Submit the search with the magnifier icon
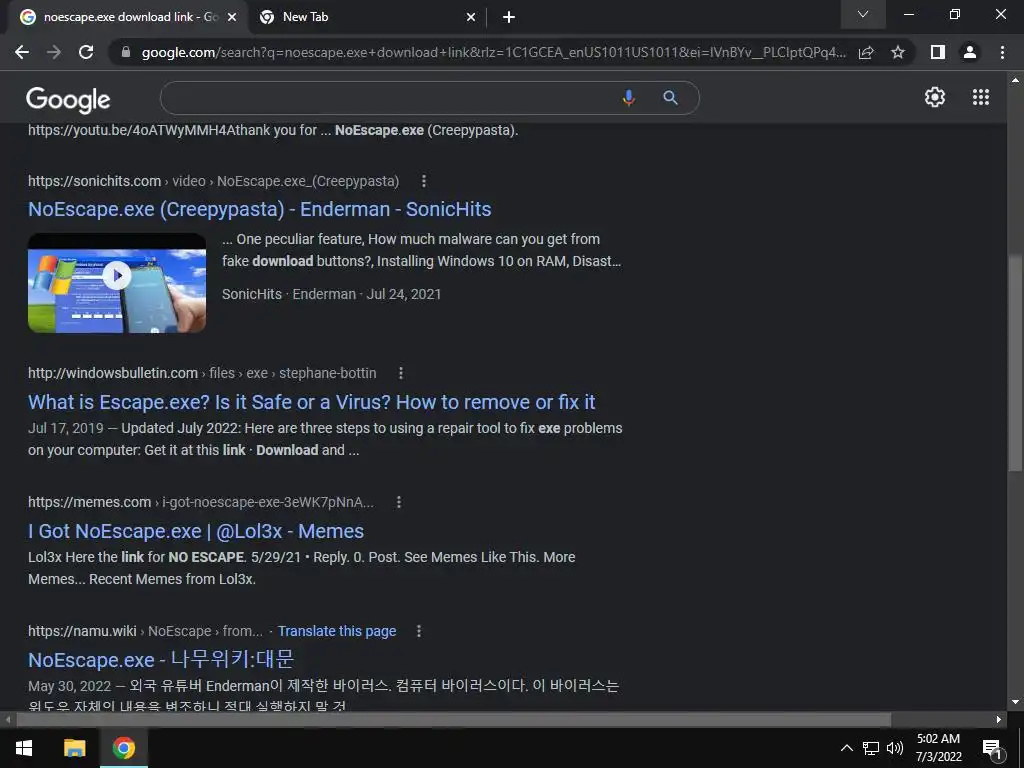The width and height of the screenshot is (1024, 768). [x=670, y=98]
